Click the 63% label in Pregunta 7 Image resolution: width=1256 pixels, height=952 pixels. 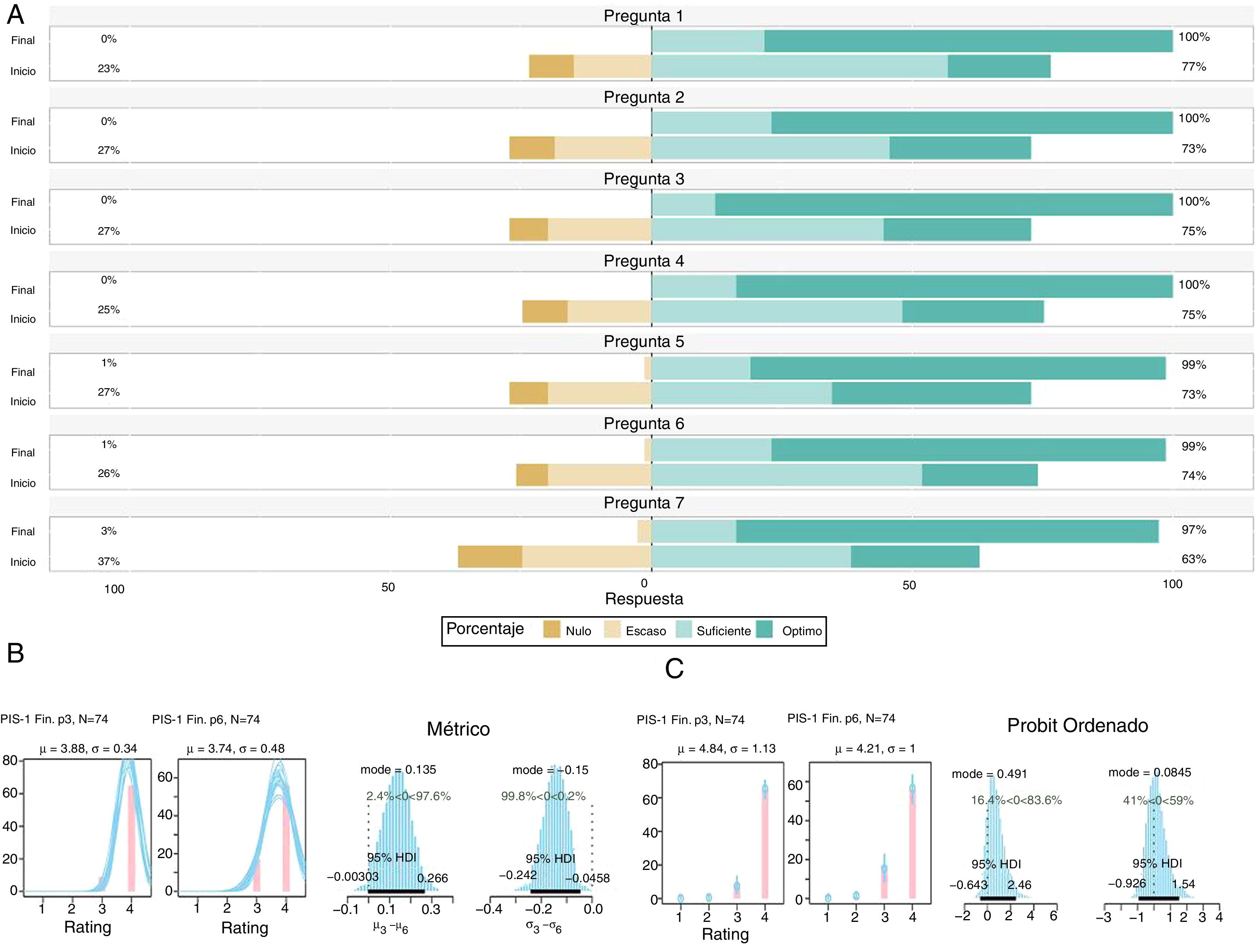click(x=1194, y=559)
